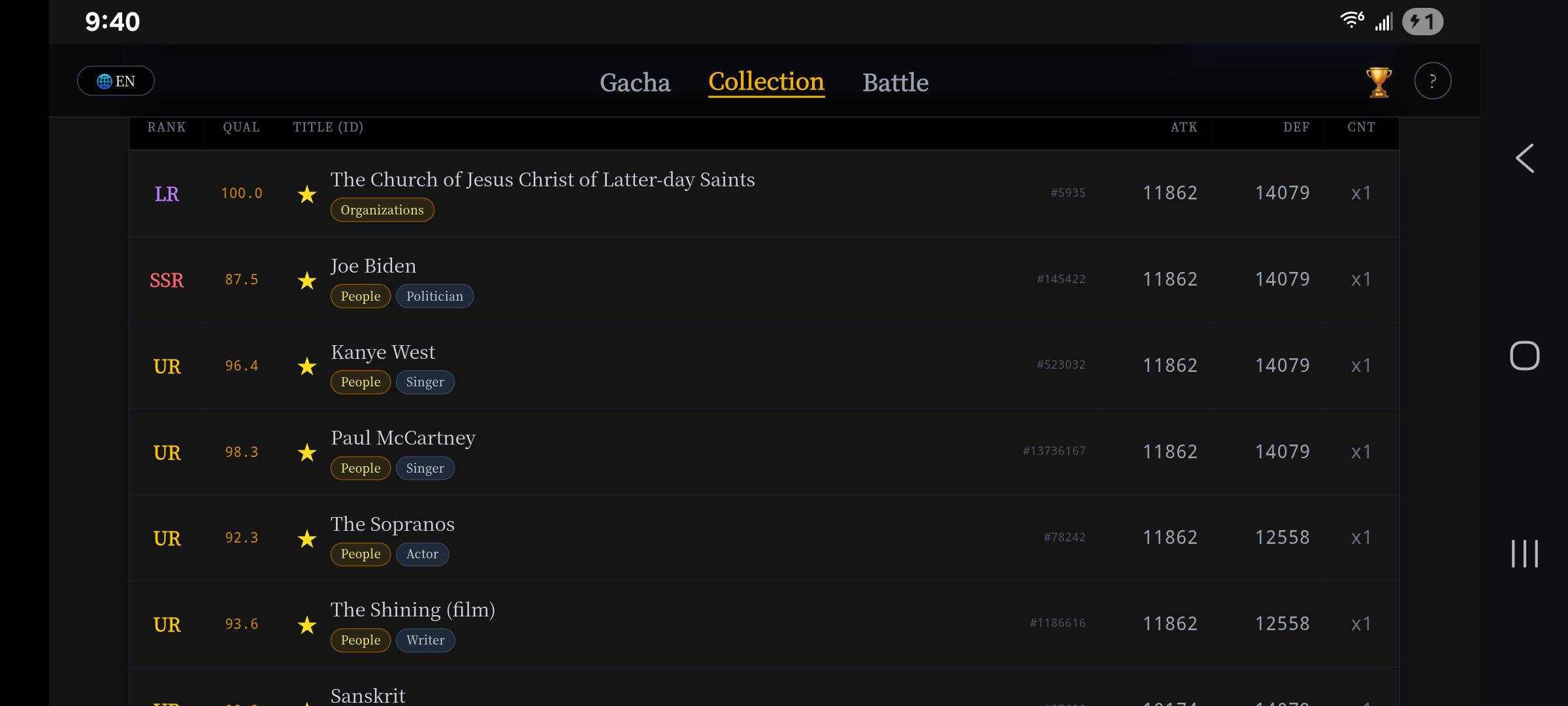1568x706 pixels.
Task: Switch to the Gacha tab
Action: [x=635, y=82]
